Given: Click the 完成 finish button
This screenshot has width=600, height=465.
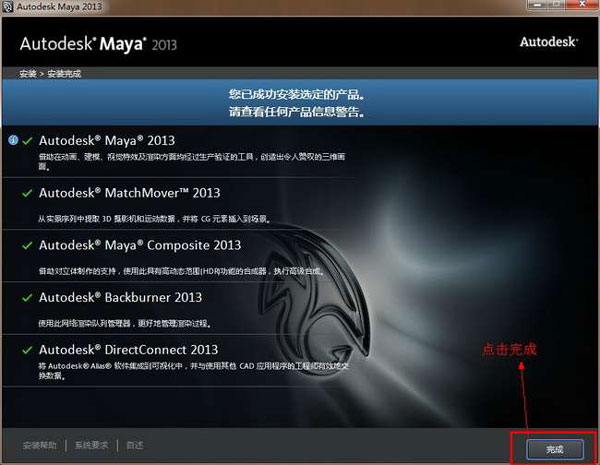Looking at the screenshot, I should pos(555,449).
